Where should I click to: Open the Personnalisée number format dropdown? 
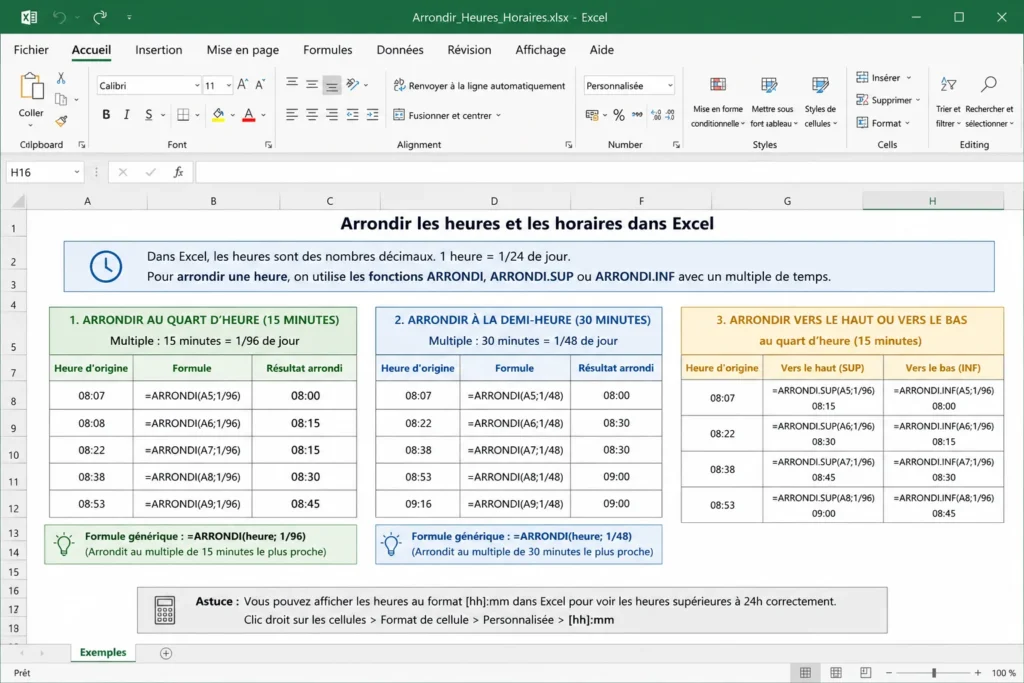pyautogui.click(x=669, y=86)
